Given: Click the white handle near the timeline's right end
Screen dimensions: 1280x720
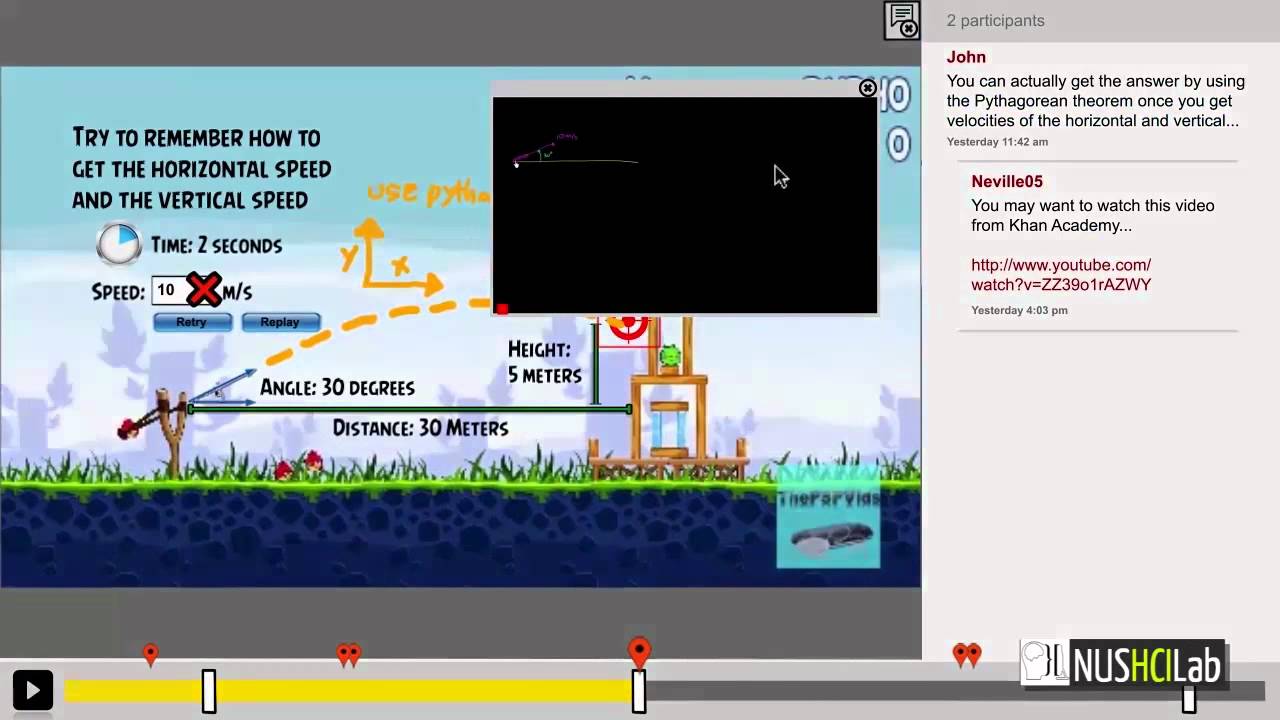Looking at the screenshot, I should (x=1188, y=696).
